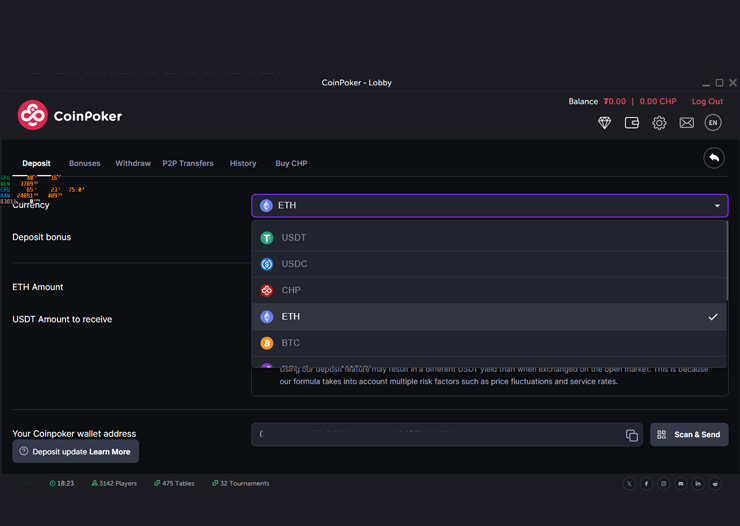
Task: Click the currency list scrollbar
Action: [727, 261]
